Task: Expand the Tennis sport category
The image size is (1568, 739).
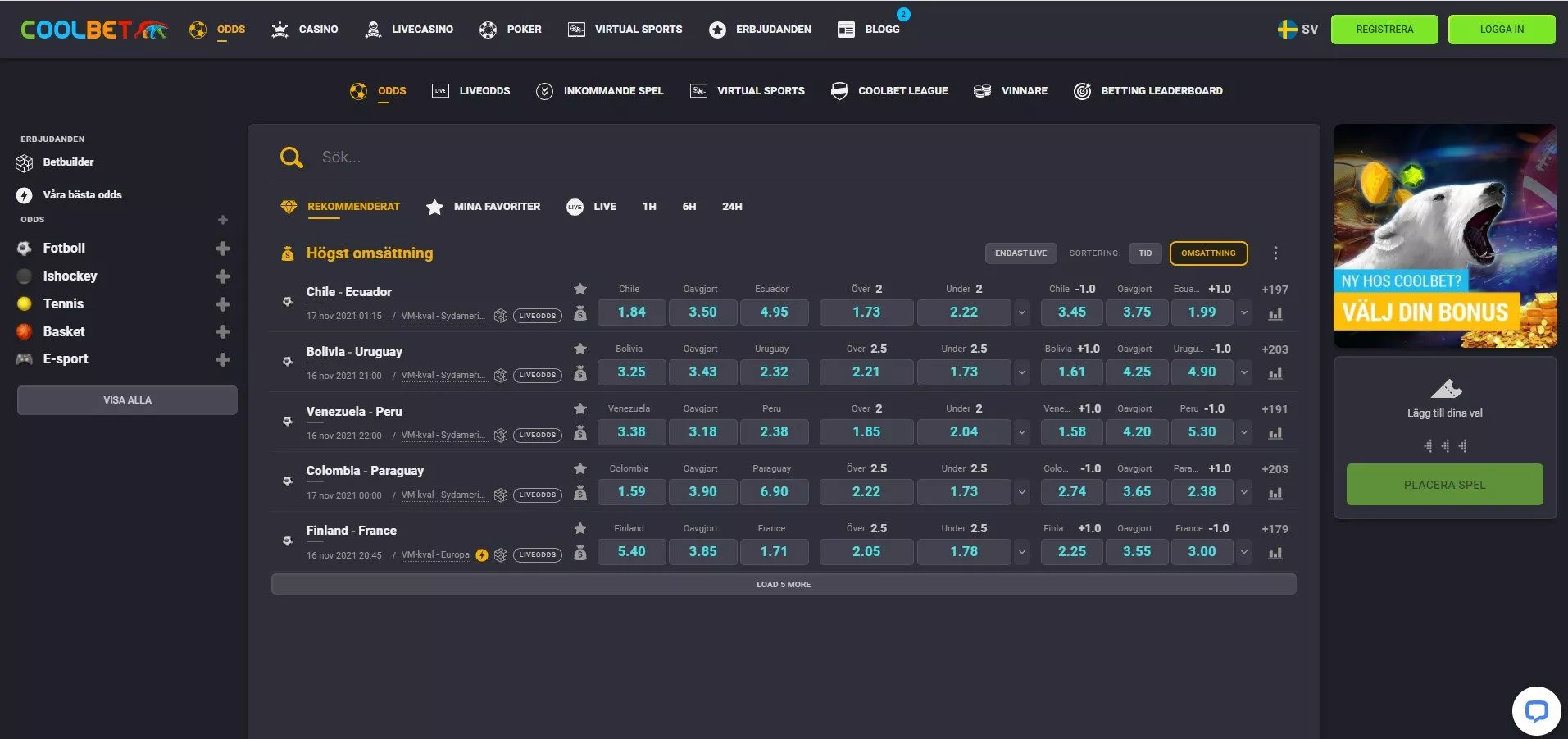Action: pyautogui.click(x=222, y=304)
